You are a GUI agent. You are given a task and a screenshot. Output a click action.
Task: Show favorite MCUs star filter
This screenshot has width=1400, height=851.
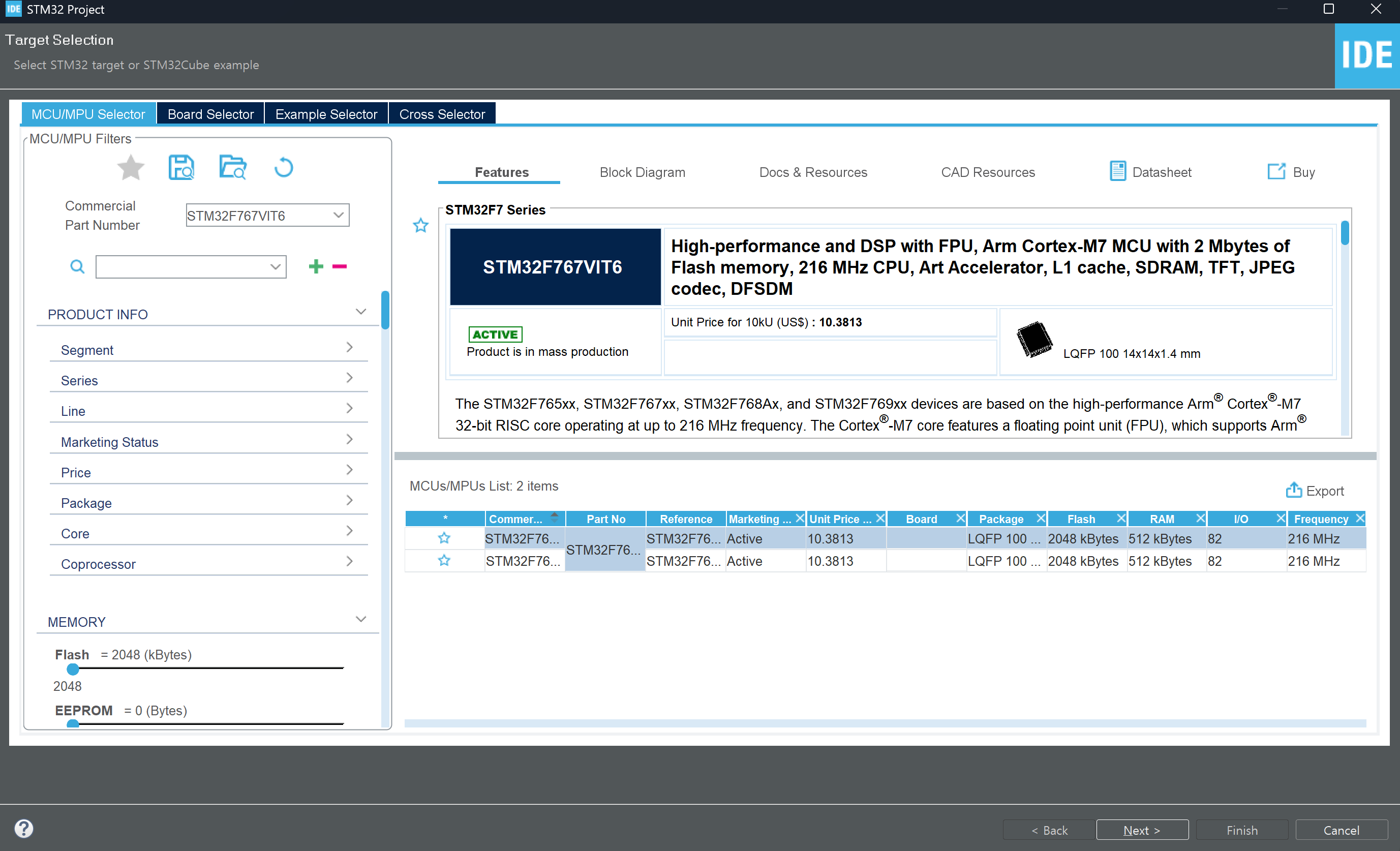[131, 168]
